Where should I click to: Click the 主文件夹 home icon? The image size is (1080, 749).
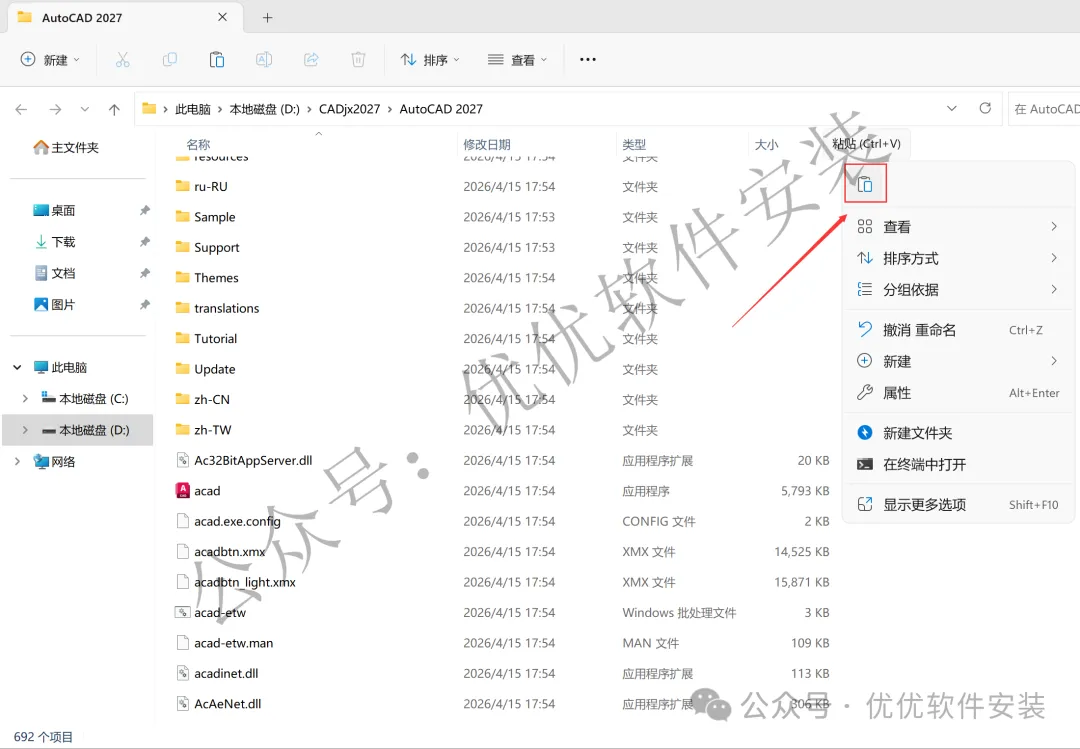[x=41, y=147]
